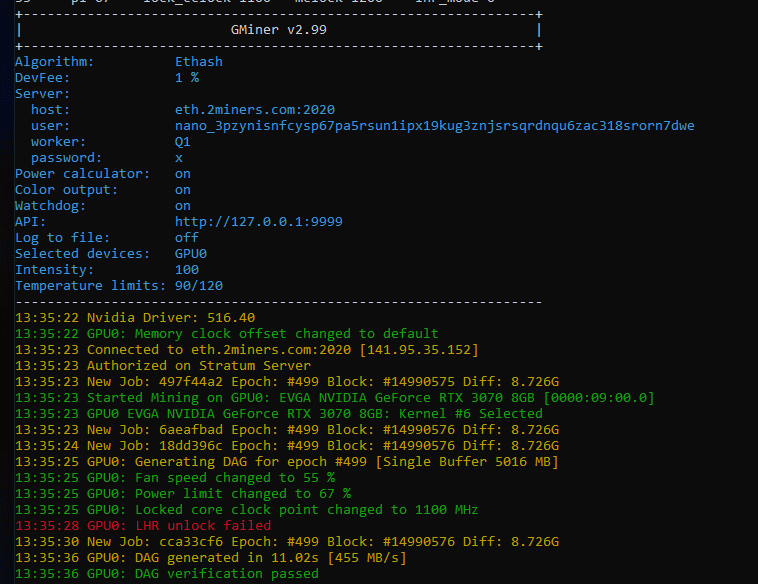Click the Watchdog setting line
The image size is (758, 584).
coord(102,205)
